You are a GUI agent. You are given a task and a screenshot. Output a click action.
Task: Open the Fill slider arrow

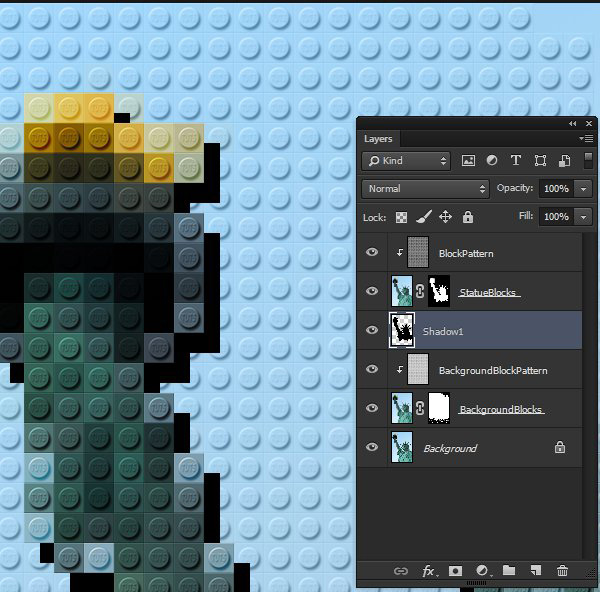point(583,217)
